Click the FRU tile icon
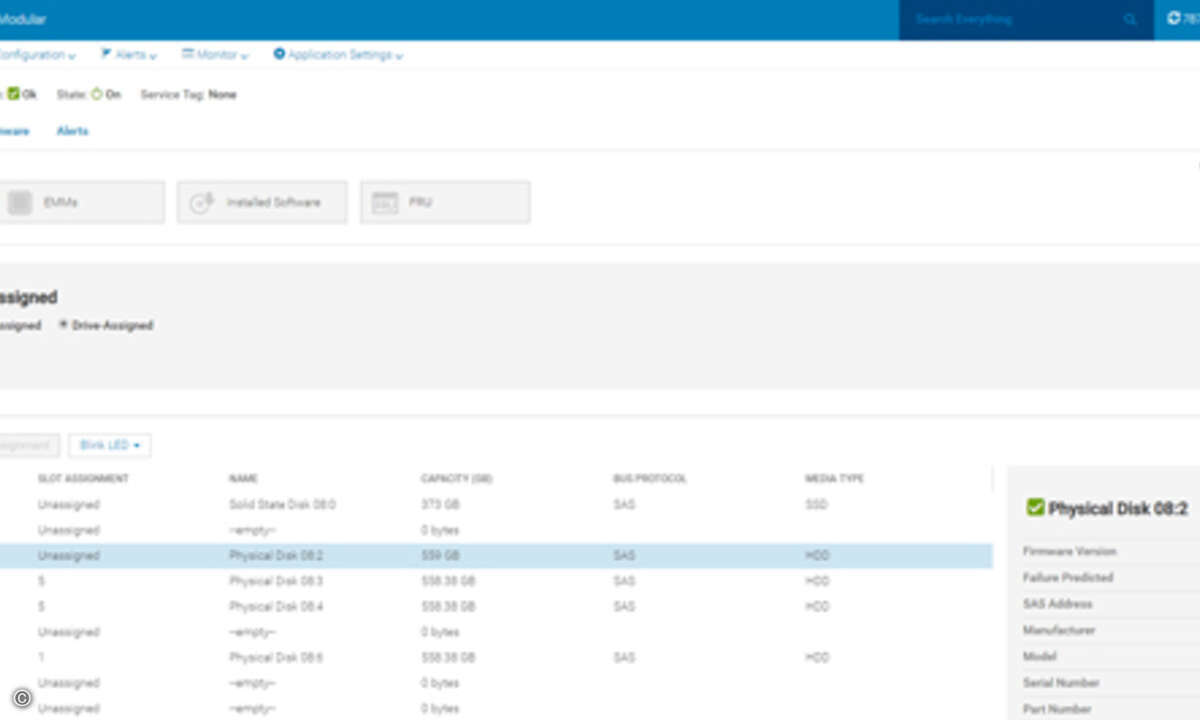1200x720 pixels. 385,202
